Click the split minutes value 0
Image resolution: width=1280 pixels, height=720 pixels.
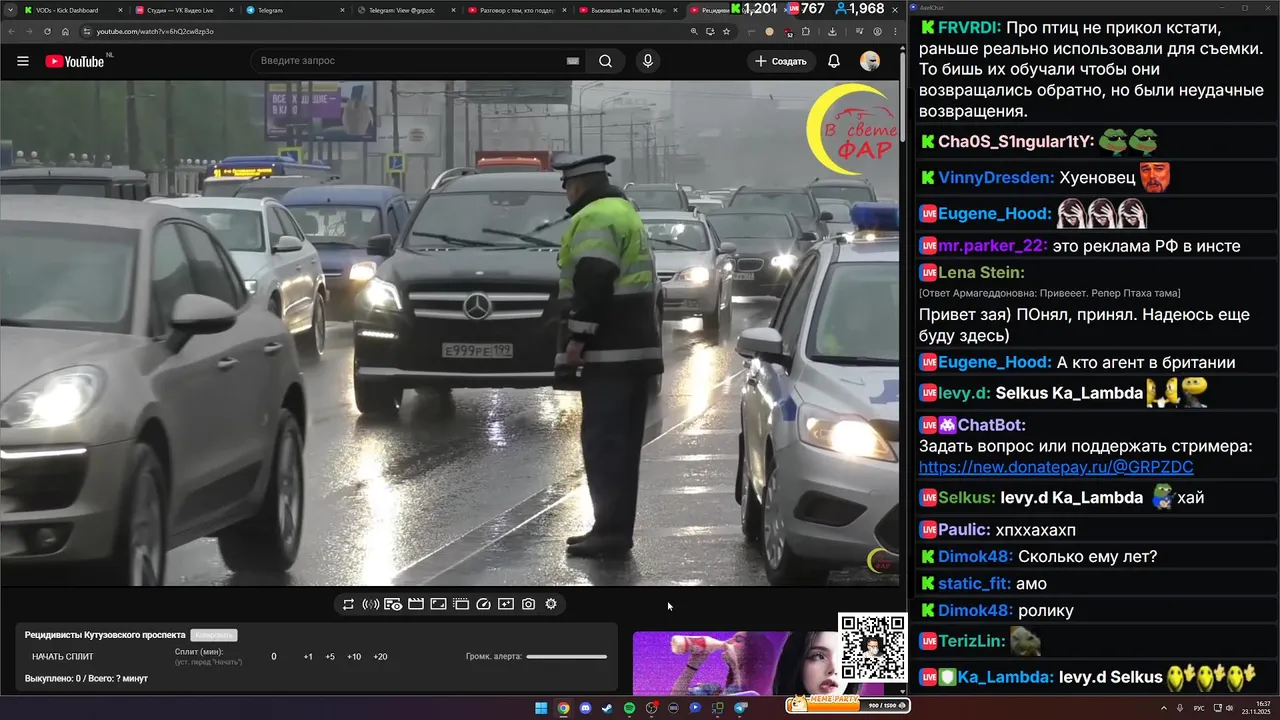[274, 657]
